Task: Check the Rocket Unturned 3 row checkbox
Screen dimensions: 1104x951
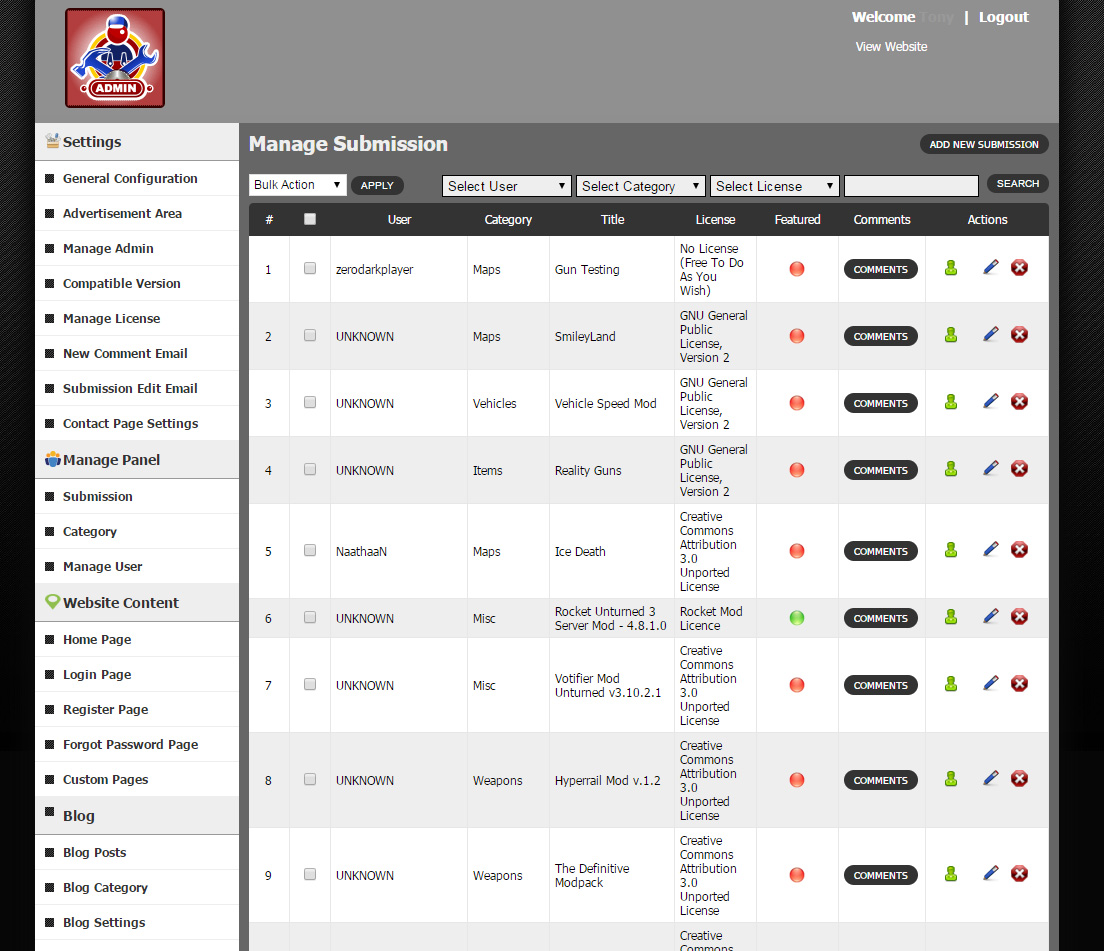Action: point(310,617)
